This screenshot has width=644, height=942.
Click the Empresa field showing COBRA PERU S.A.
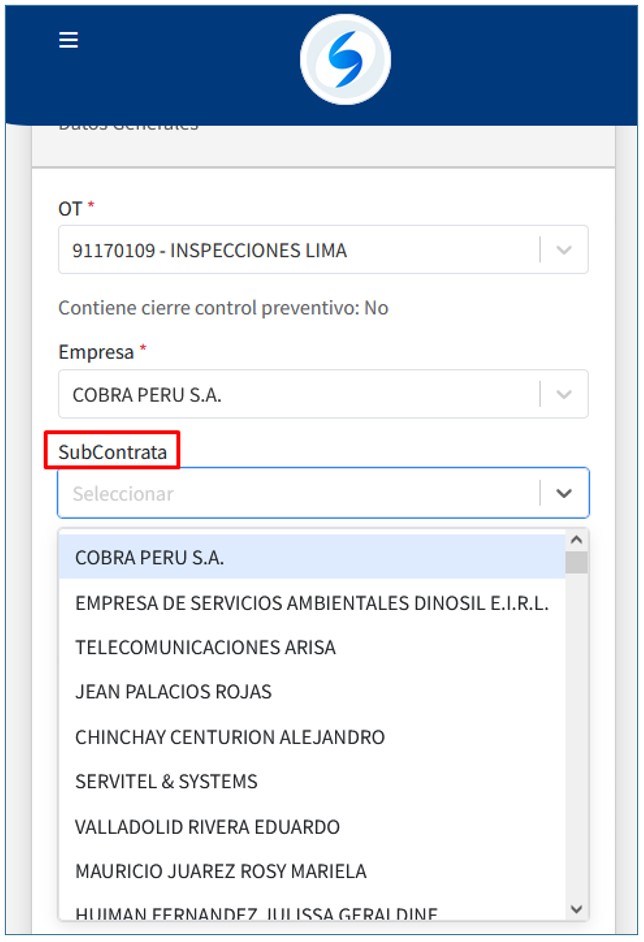tap(300, 395)
